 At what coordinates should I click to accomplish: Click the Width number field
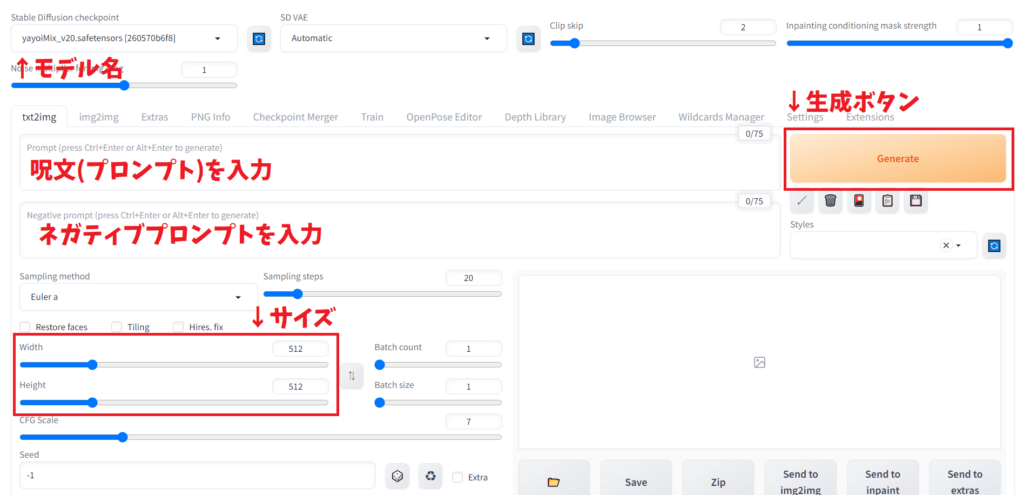click(x=300, y=349)
